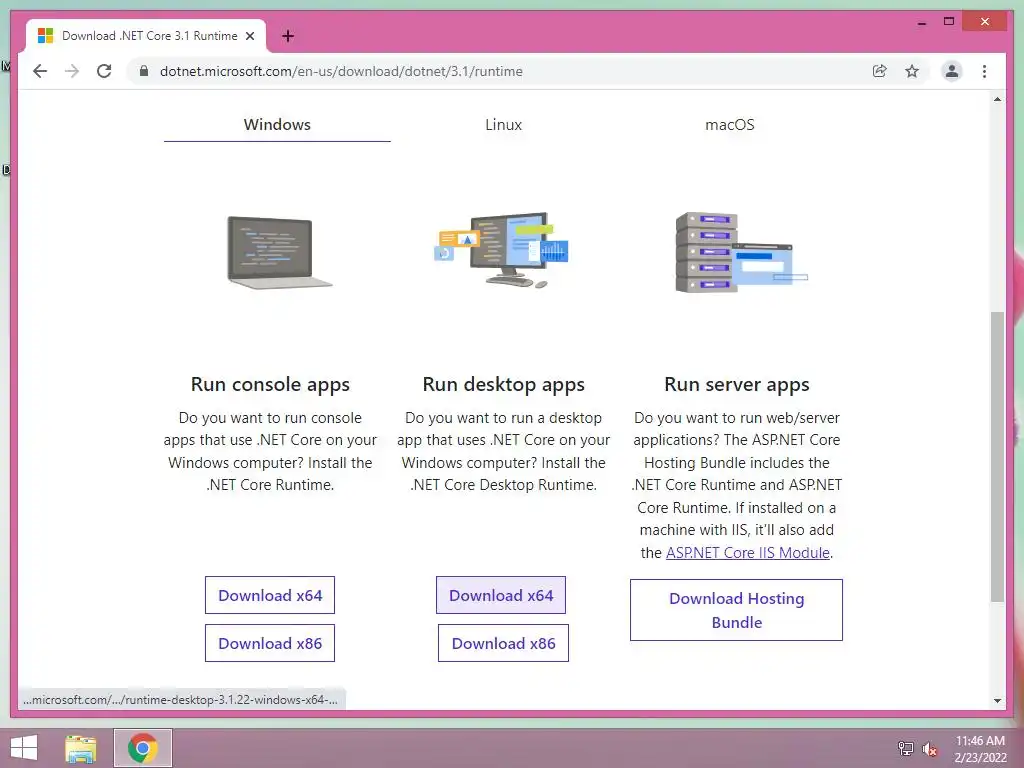Open the network tray icon
The image size is (1024, 768).
[905, 749]
